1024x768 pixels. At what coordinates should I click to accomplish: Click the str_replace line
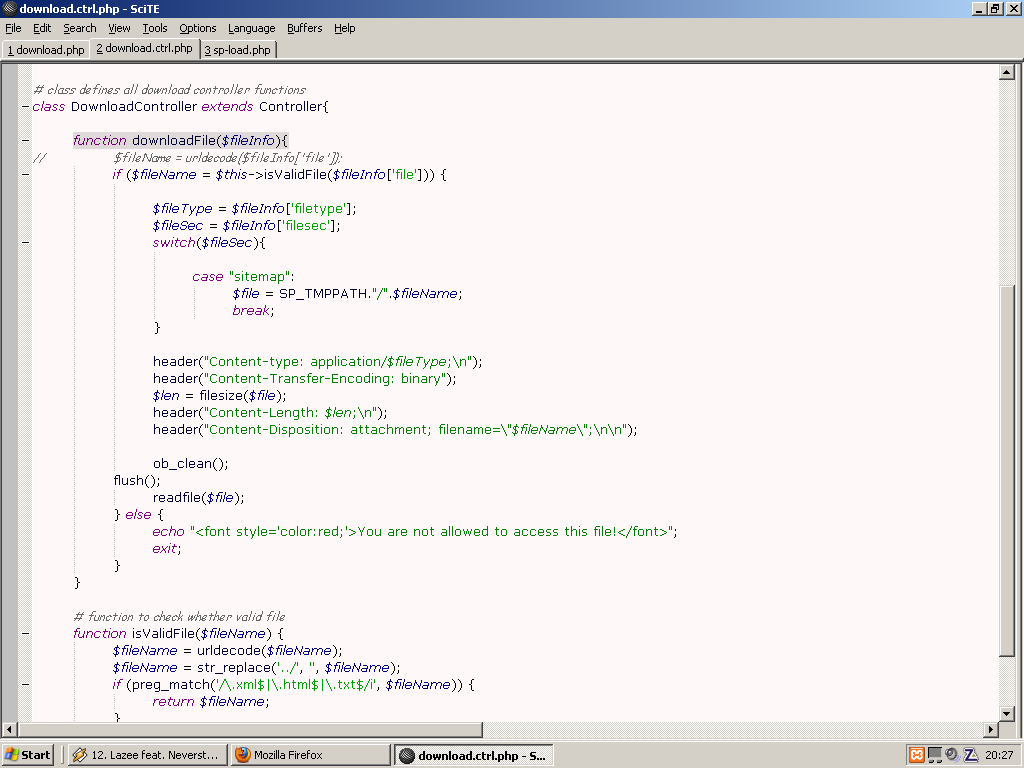(256, 667)
